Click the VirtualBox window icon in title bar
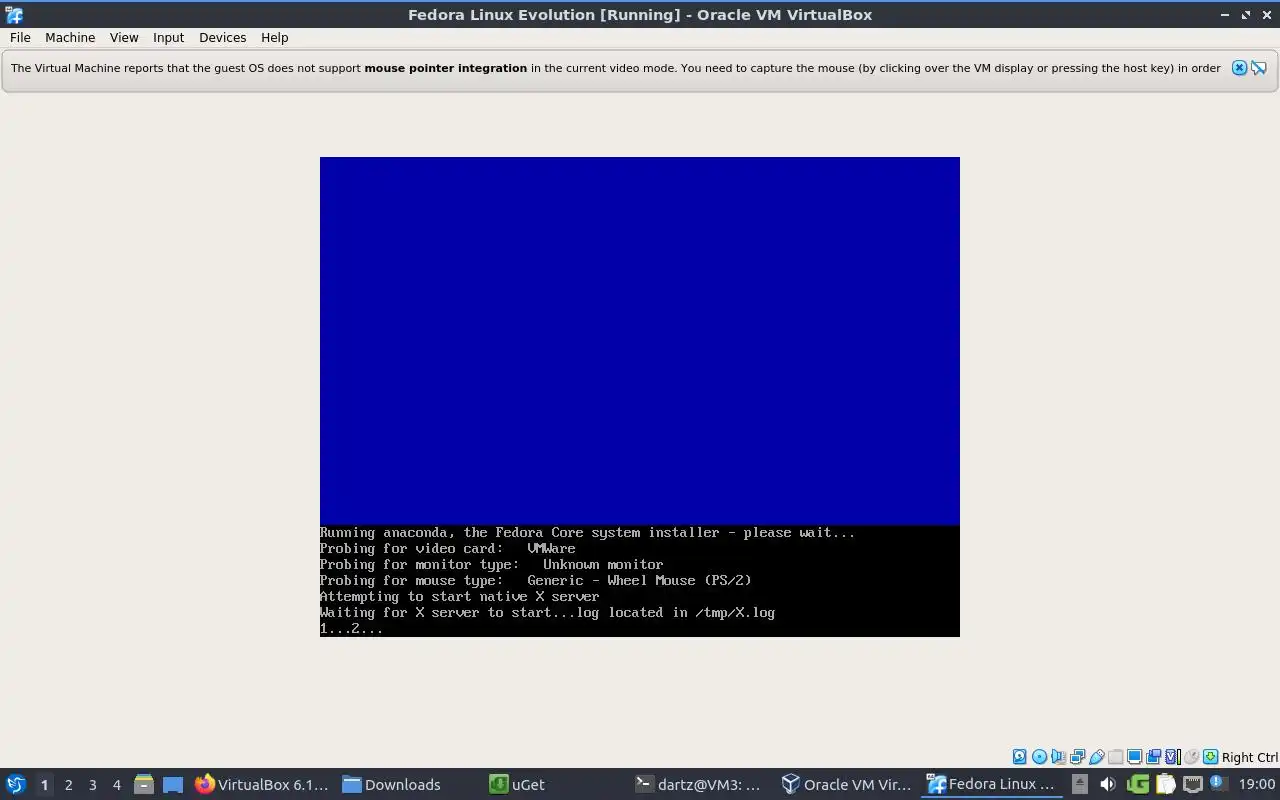The width and height of the screenshot is (1280, 800). [14, 15]
